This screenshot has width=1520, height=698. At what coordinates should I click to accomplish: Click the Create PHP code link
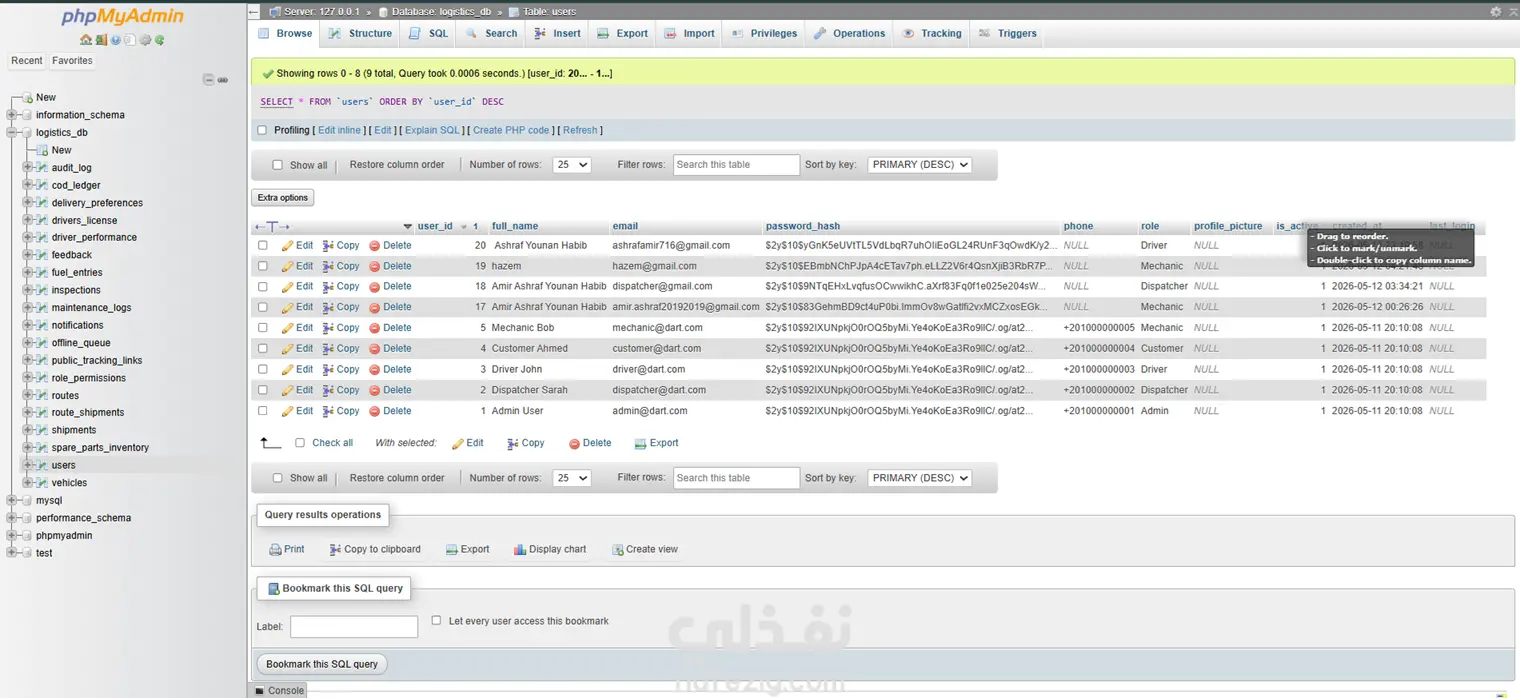pos(511,130)
